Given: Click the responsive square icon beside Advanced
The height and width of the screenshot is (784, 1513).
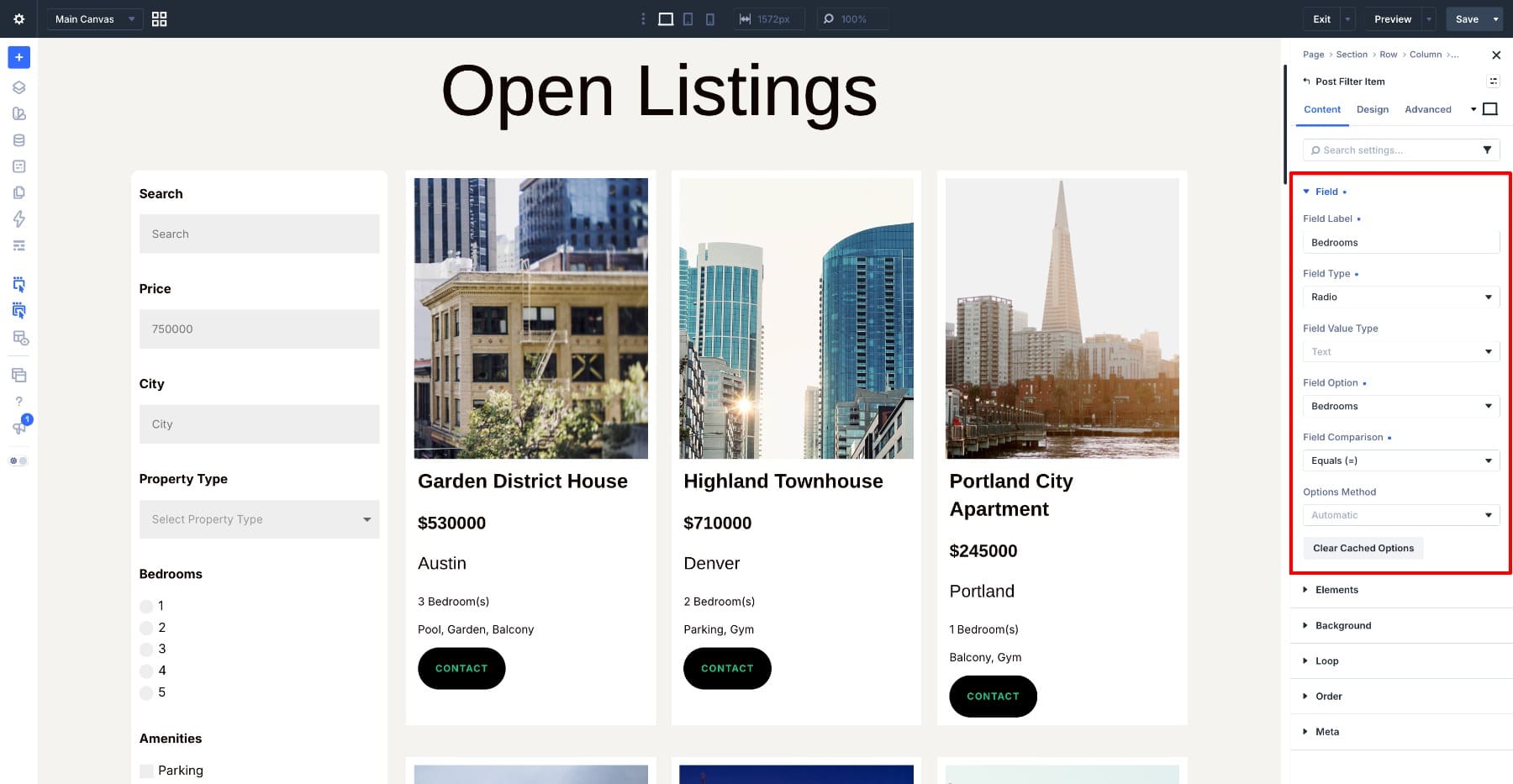Looking at the screenshot, I should pos(1490,109).
